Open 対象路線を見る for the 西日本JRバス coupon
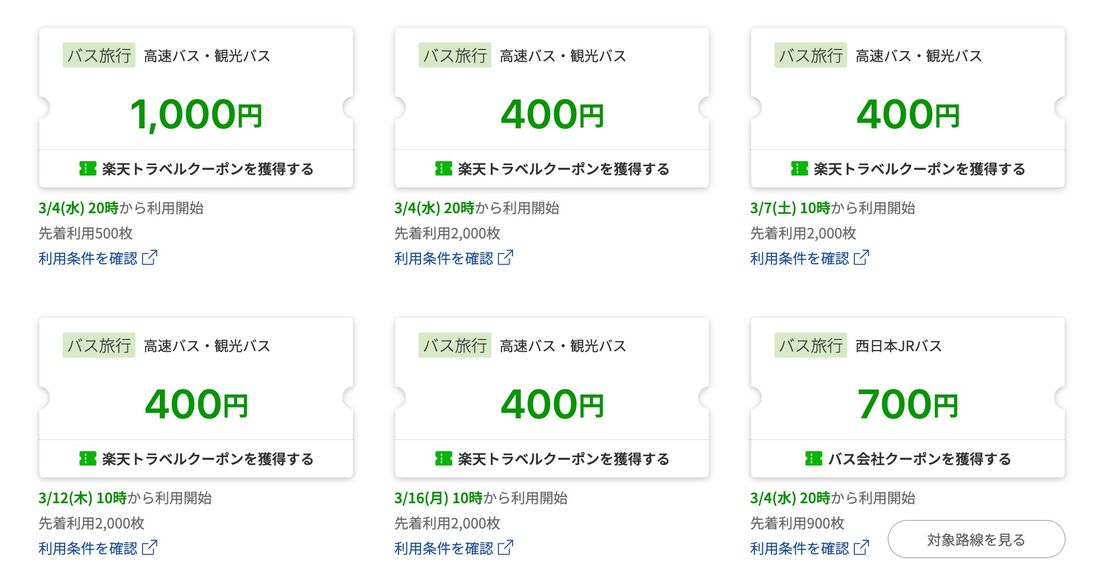Viewport: 1100px width, 577px height. (x=977, y=538)
